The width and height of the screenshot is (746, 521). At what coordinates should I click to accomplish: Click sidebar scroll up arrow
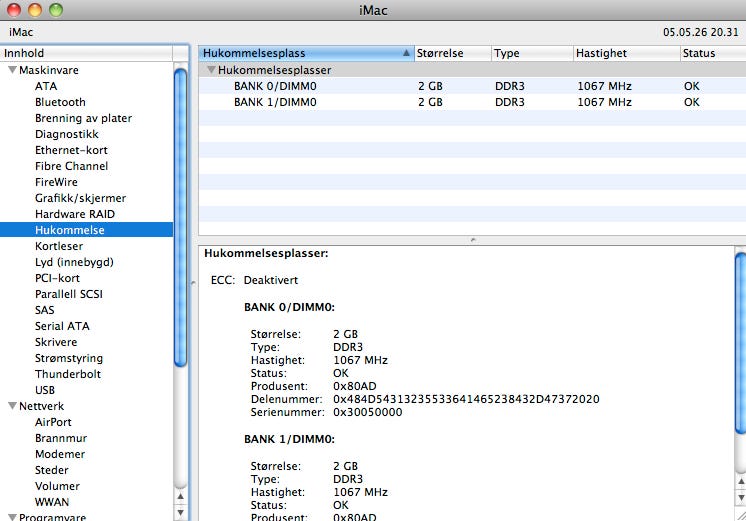coord(180,496)
